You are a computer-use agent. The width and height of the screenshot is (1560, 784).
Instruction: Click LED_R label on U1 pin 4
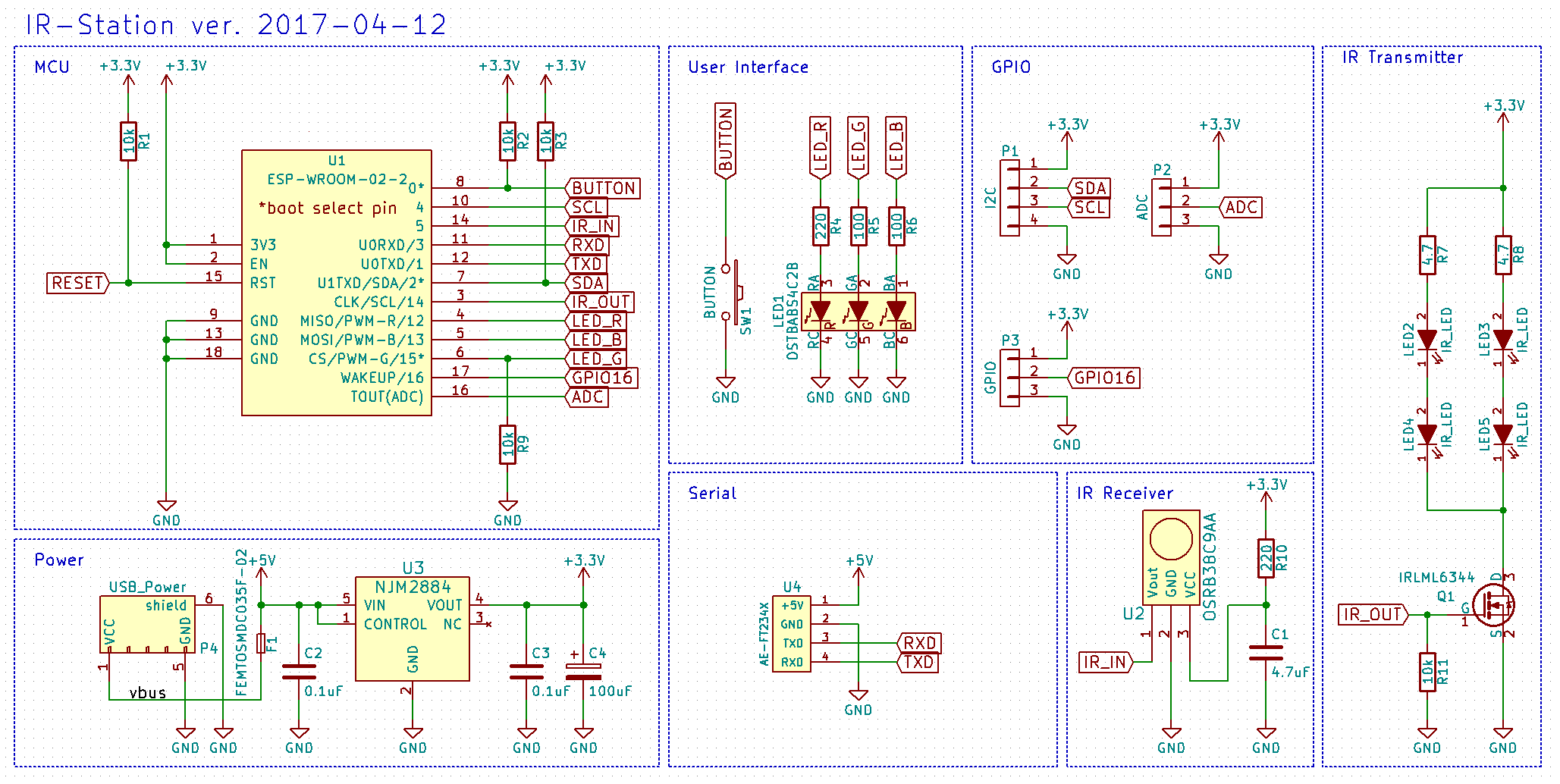[x=596, y=321]
